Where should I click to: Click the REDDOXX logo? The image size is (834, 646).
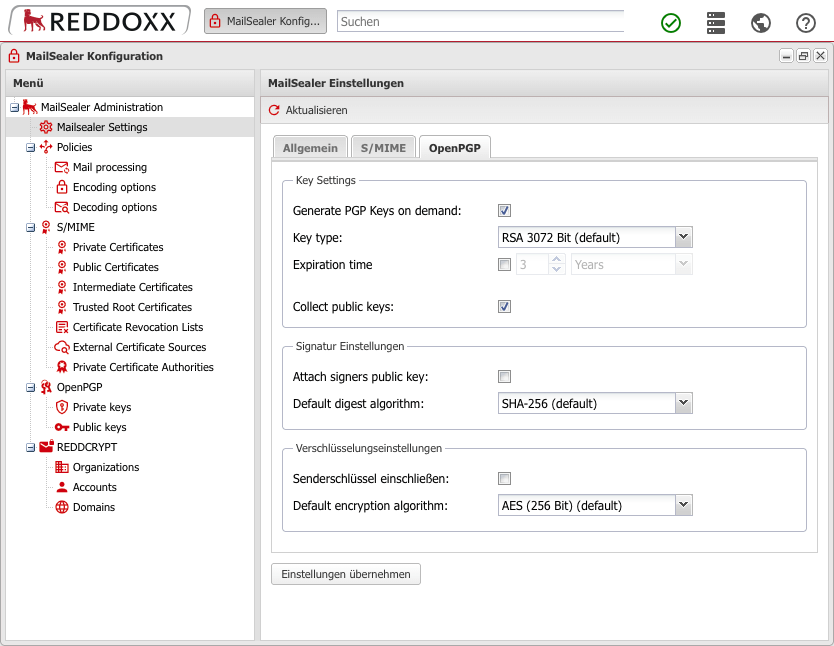click(x=99, y=21)
